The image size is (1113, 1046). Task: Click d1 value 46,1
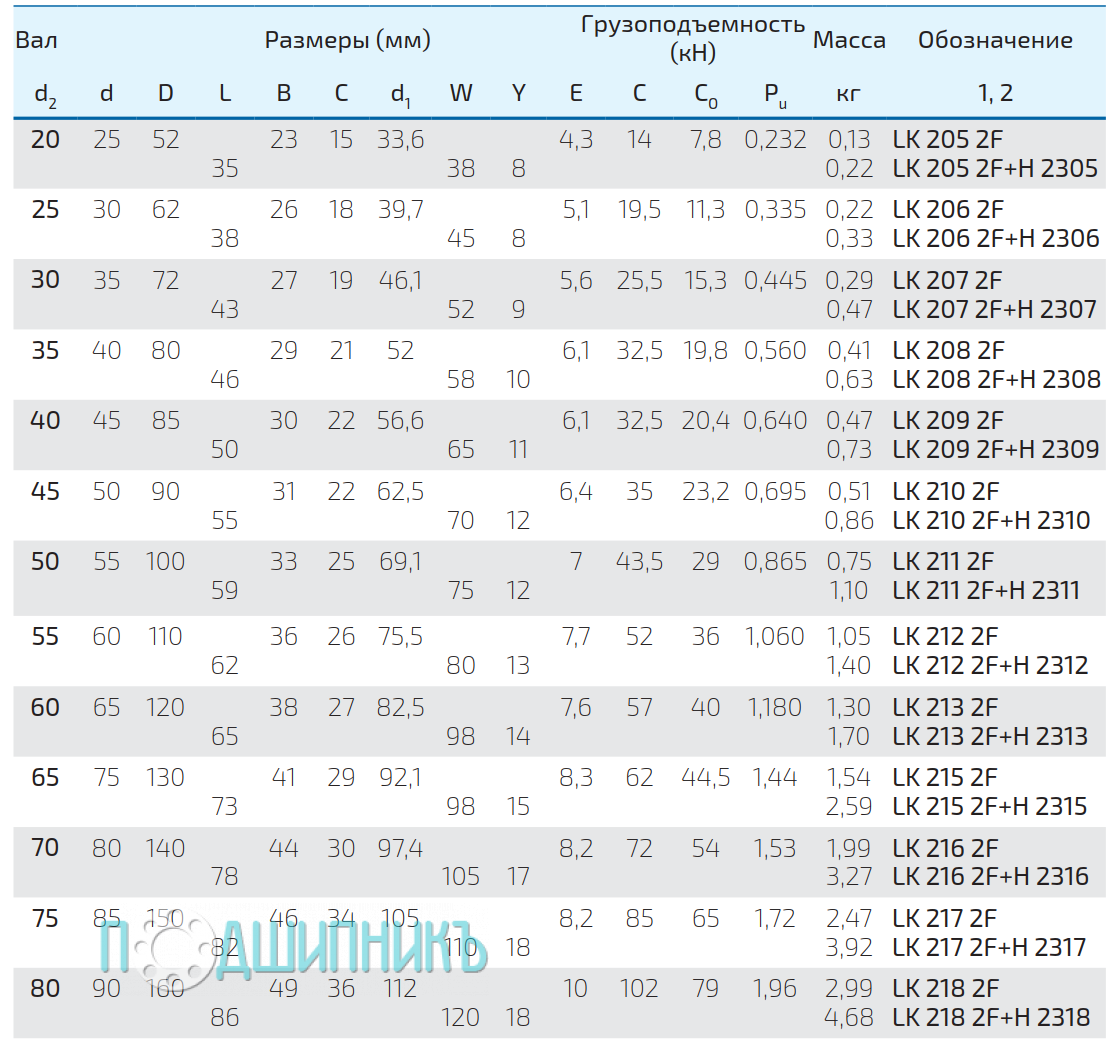coord(400,281)
